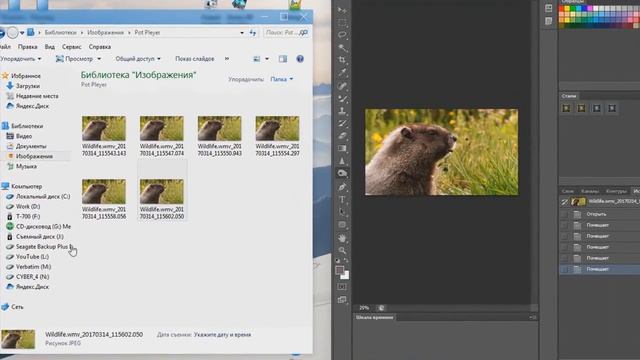Select the Gradient tool
Image resolution: width=640 pixels, height=360 pixels.
pos(342,148)
